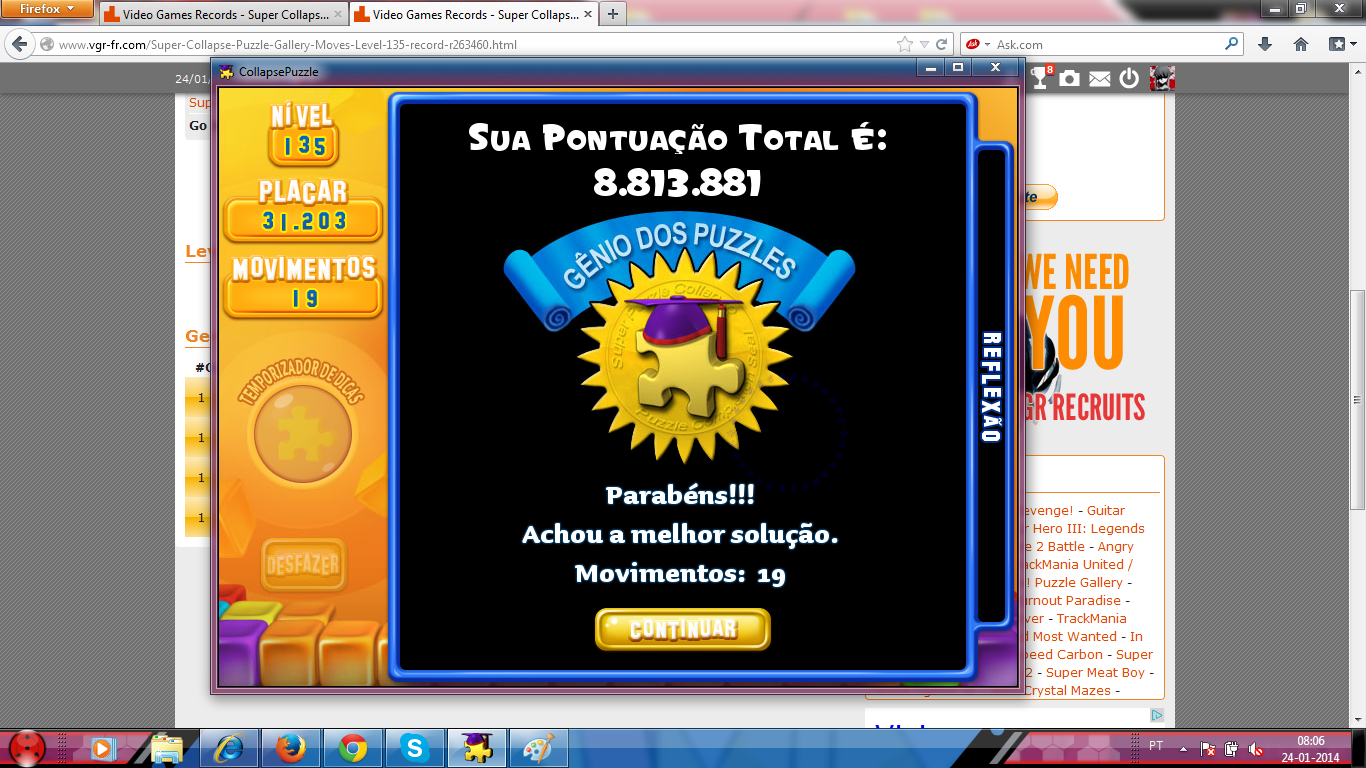Click the Desfazer undo button
1366x768 pixels.
(302, 564)
